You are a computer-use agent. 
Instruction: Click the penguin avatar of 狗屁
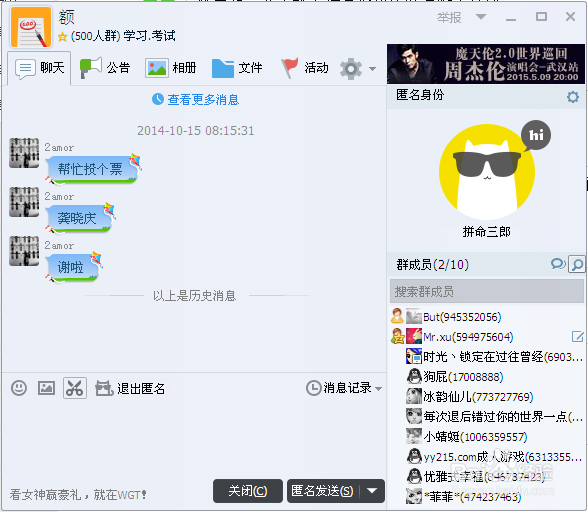click(414, 376)
